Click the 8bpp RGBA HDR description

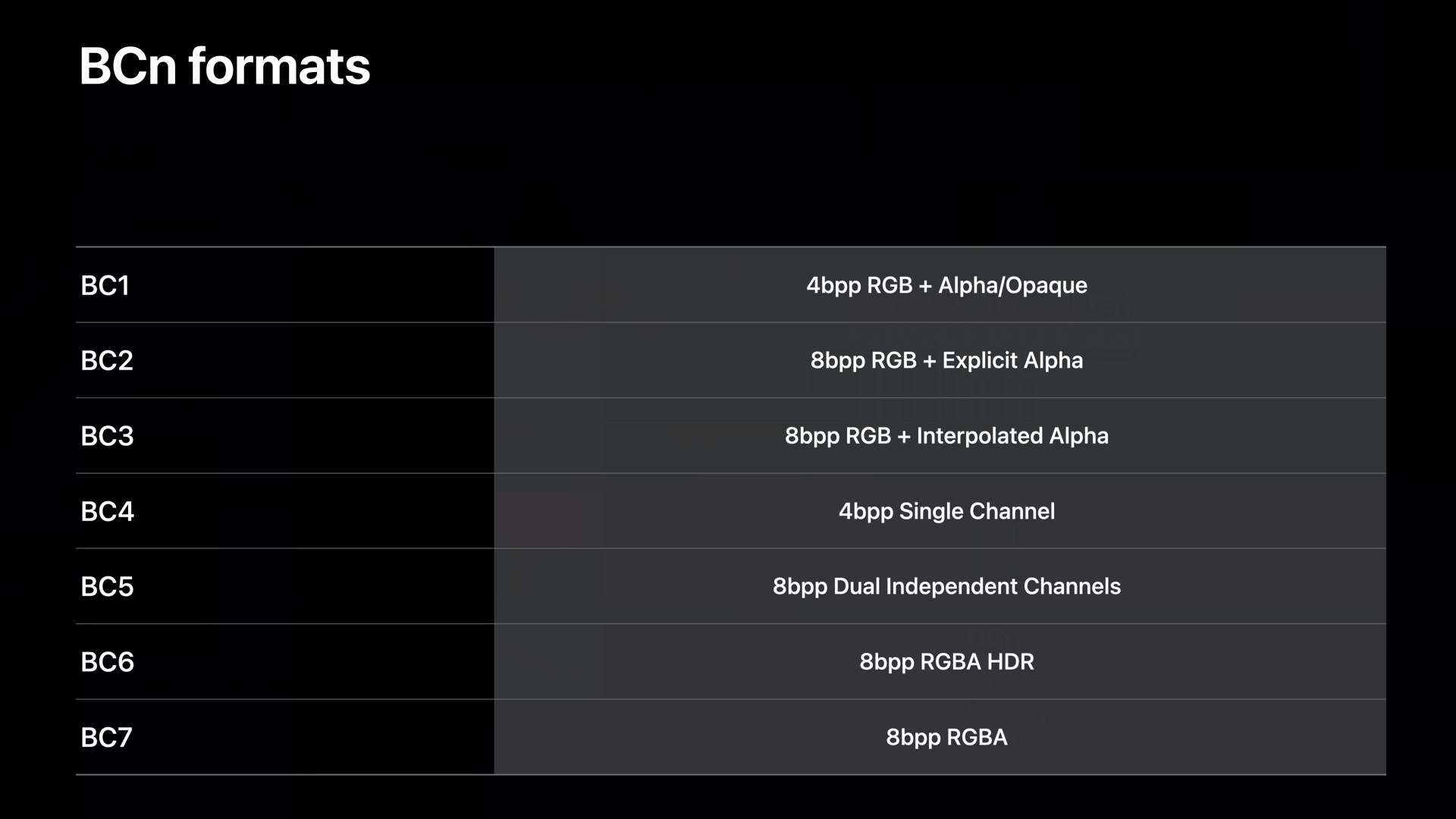click(x=946, y=662)
